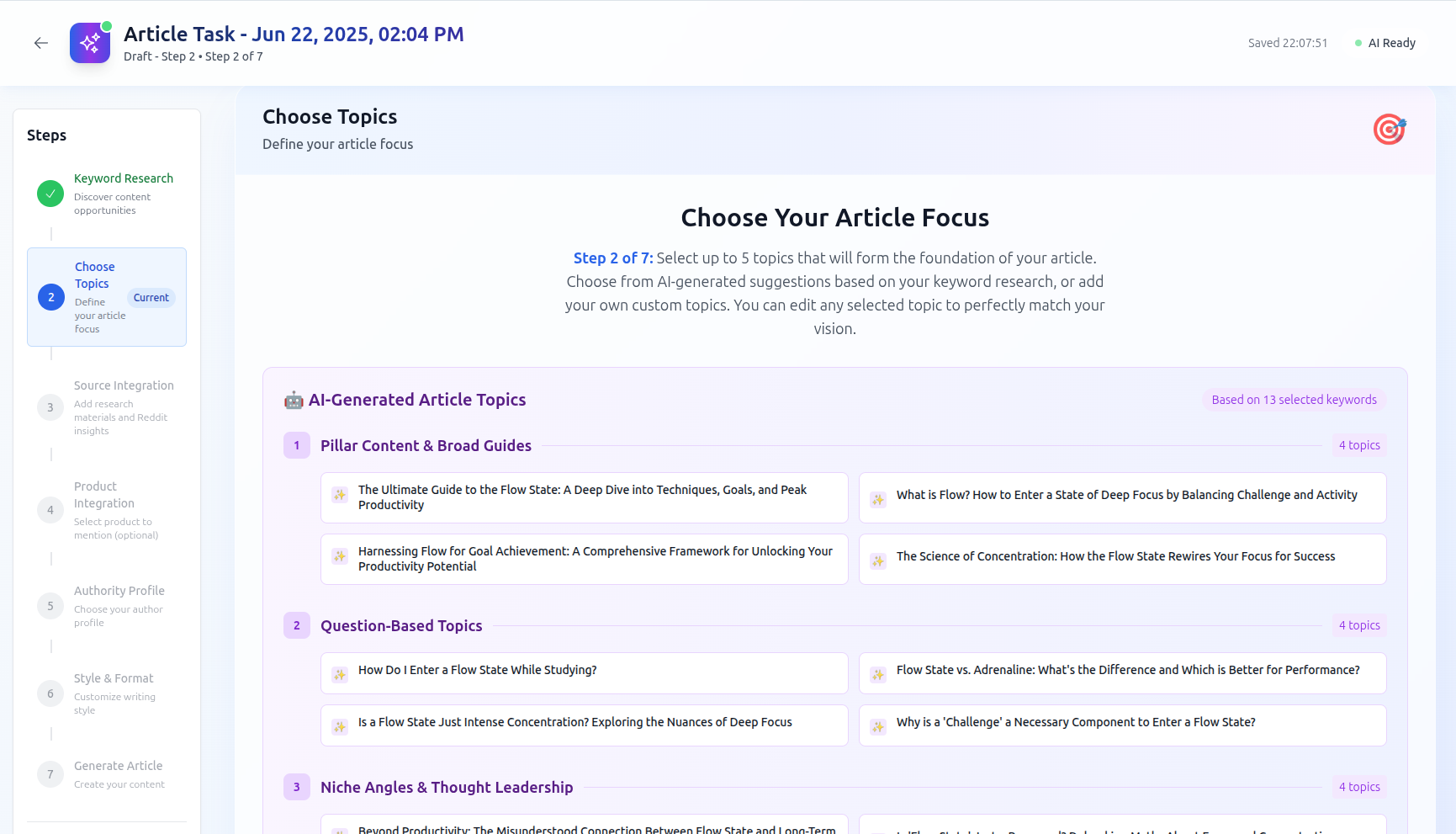Viewport: 1456px width, 834px height.
Task: Collapse the Question-Based Topics section
Action: click(401, 625)
